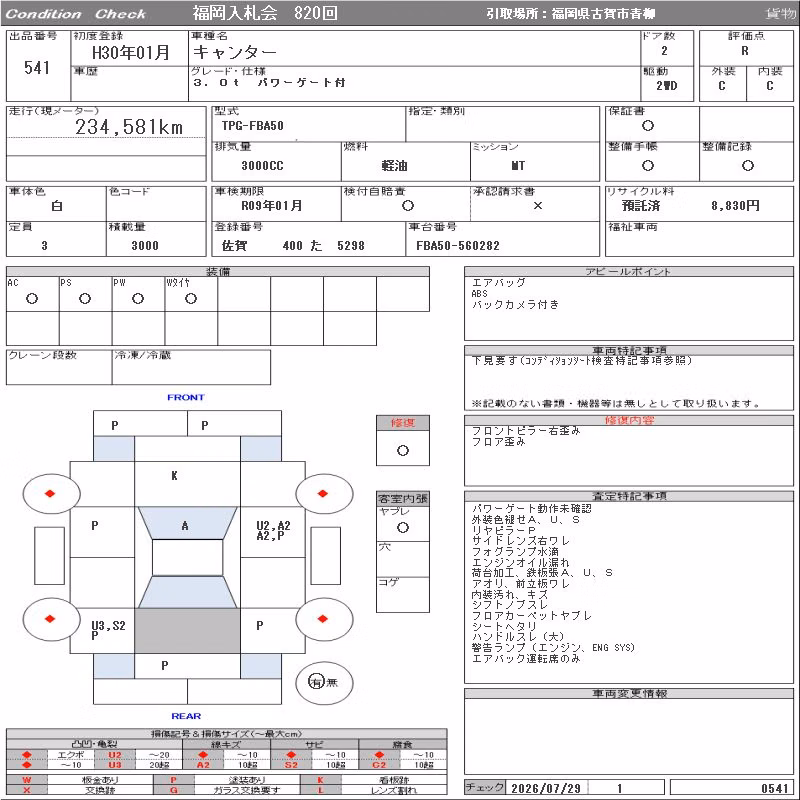Click the circle under 整備記録
This screenshot has height=800, width=800.
coord(747,165)
